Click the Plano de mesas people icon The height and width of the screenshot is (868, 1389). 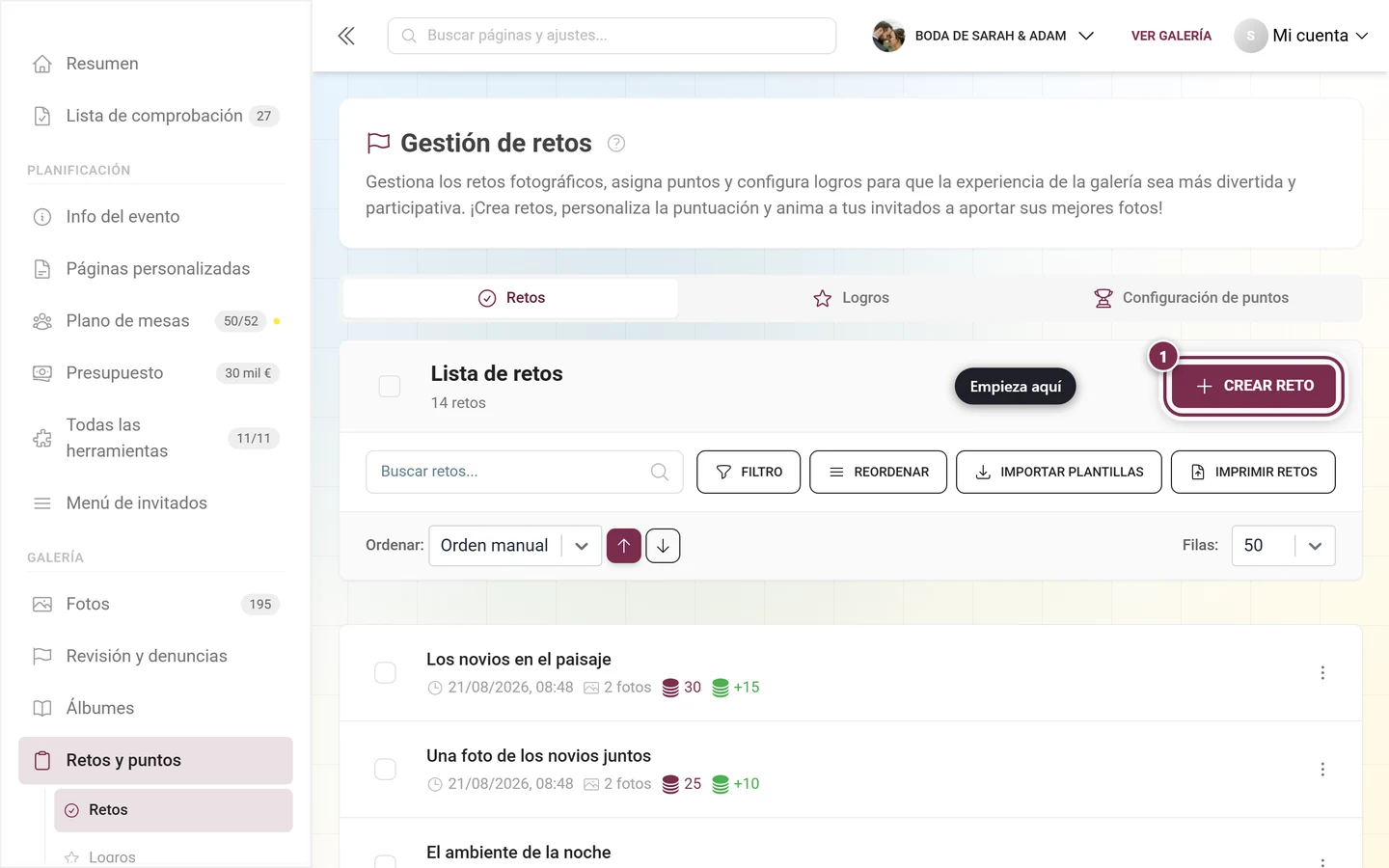(42, 321)
